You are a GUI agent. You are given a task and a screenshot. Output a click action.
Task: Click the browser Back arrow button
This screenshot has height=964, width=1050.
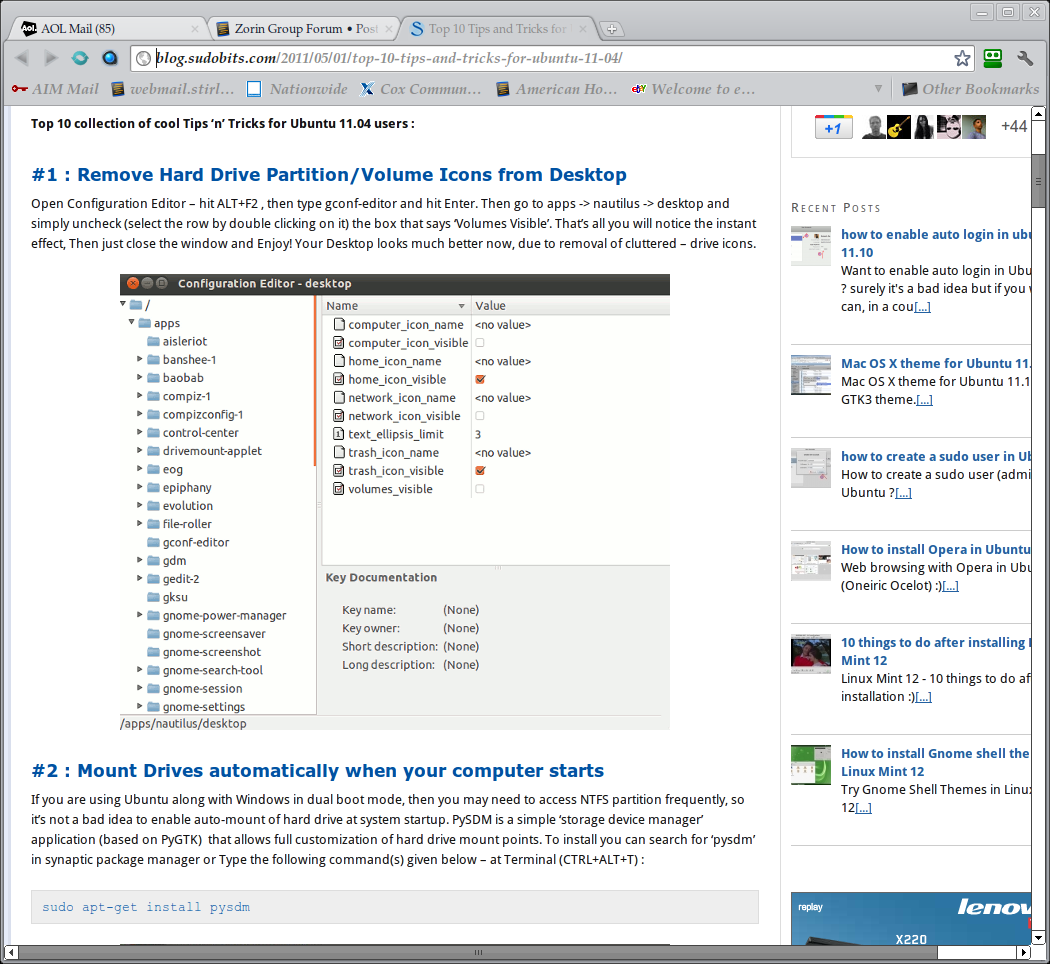[x=22, y=58]
